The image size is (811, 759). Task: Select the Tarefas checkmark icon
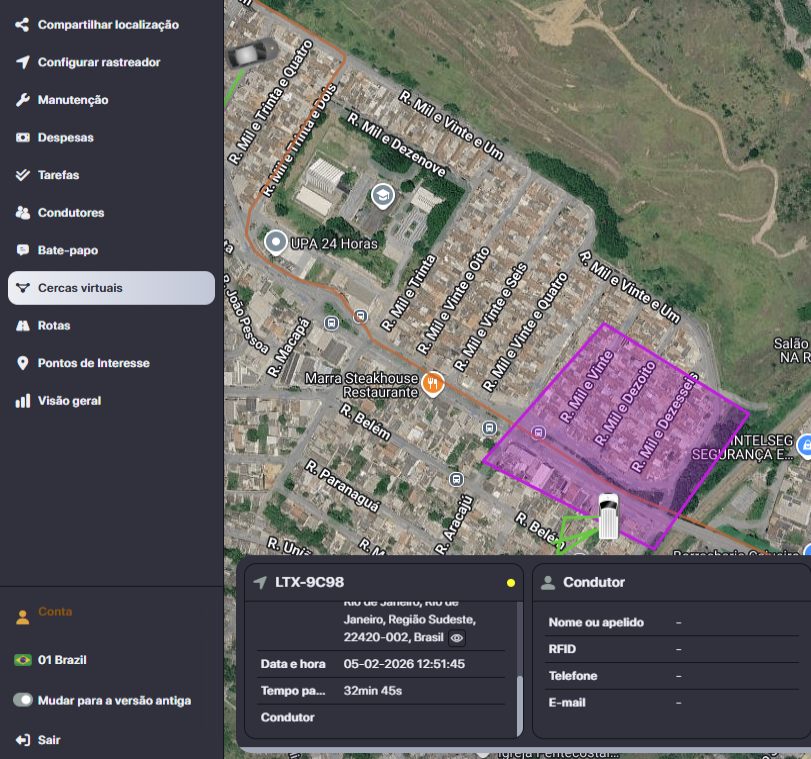(23, 175)
